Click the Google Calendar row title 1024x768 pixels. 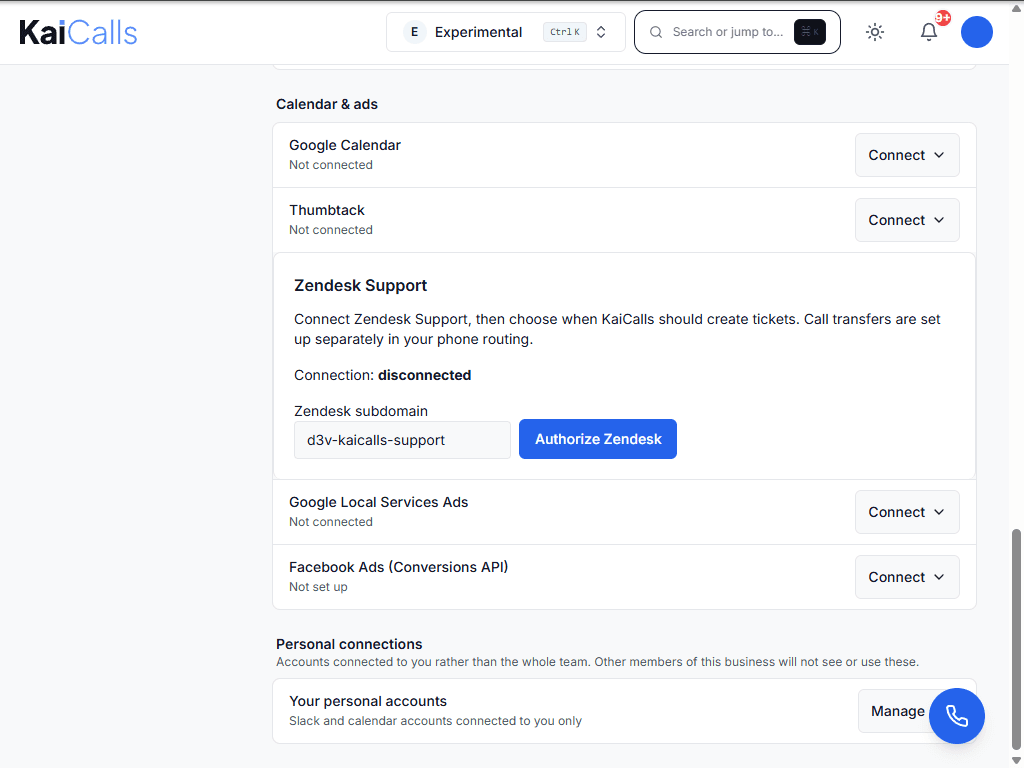coord(345,145)
